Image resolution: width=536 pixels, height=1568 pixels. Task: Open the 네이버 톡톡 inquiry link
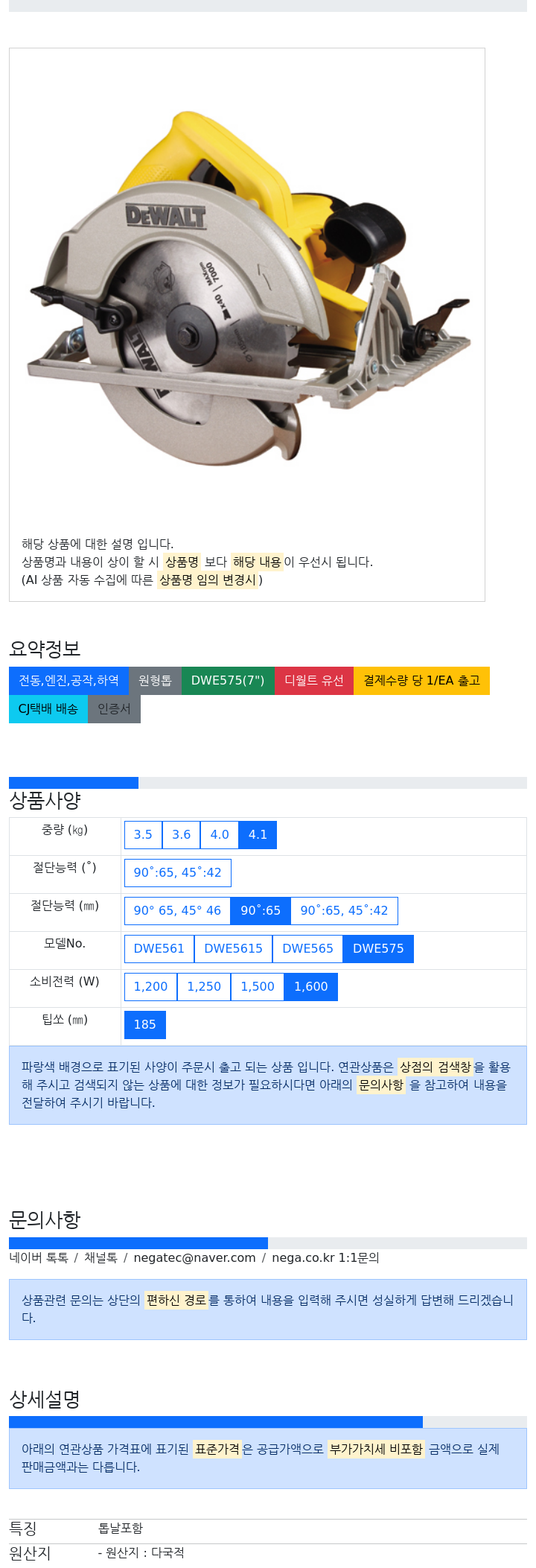pyautogui.click(x=39, y=1258)
